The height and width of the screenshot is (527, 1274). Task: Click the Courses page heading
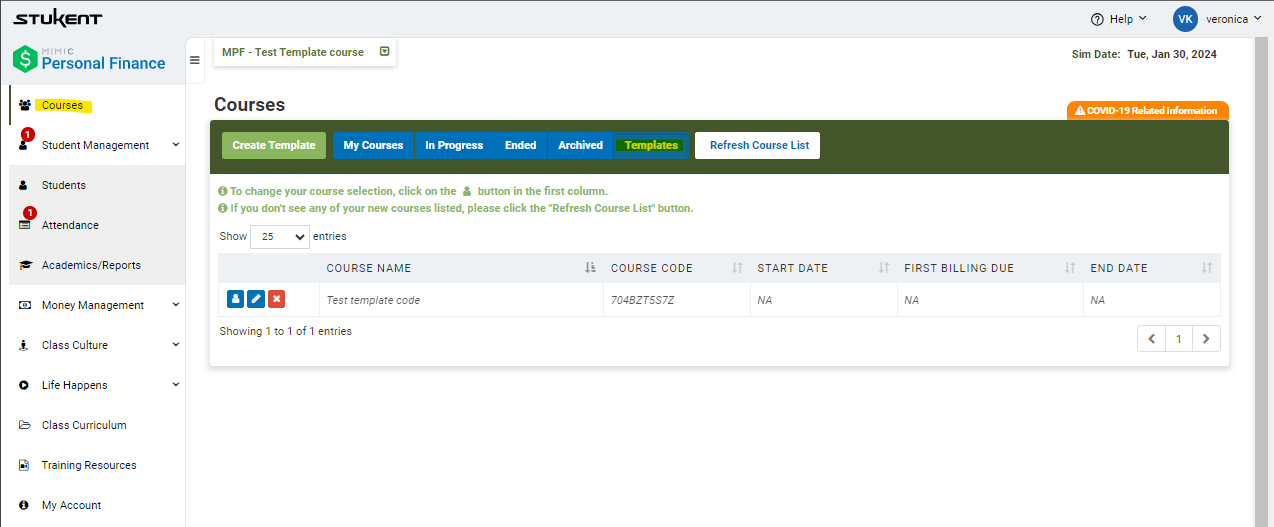(x=249, y=105)
